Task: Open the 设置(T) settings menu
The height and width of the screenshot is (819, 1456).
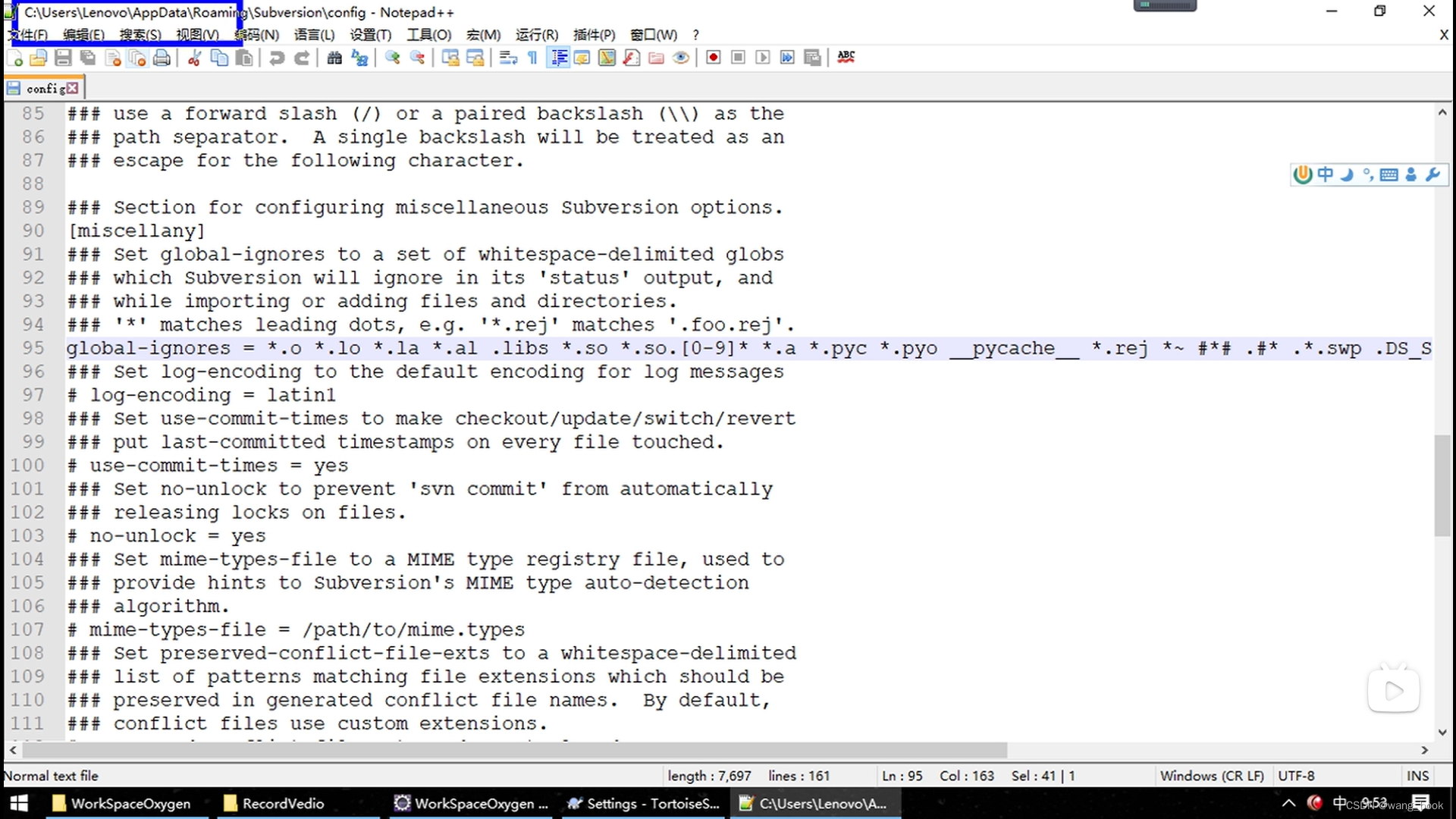Action: [x=370, y=35]
